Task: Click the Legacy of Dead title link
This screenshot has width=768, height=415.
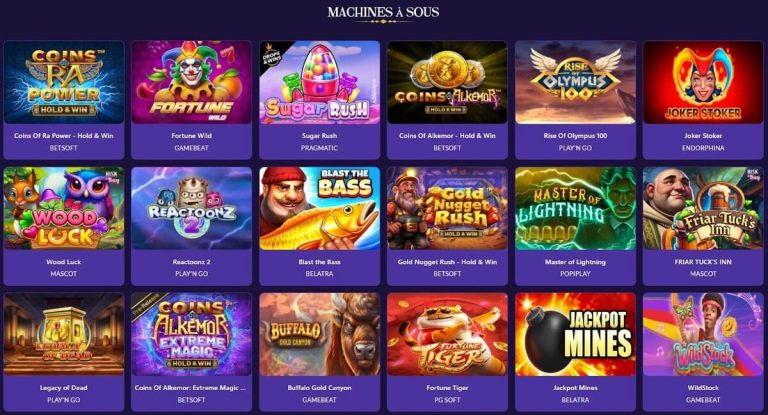Action: pos(64,388)
